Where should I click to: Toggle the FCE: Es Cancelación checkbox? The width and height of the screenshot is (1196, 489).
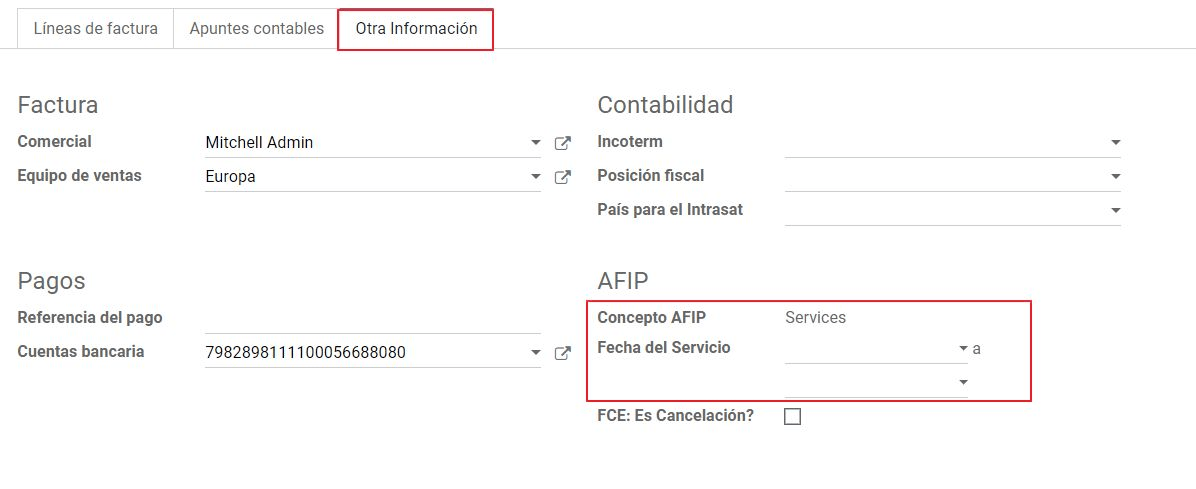tap(793, 417)
